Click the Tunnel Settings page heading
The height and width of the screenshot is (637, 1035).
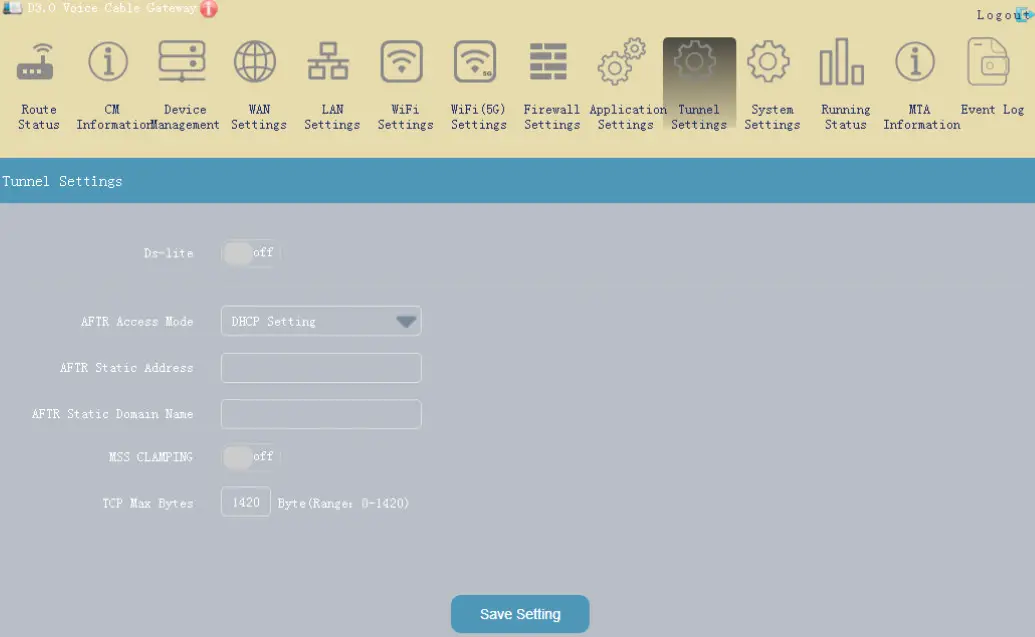[x=62, y=181]
